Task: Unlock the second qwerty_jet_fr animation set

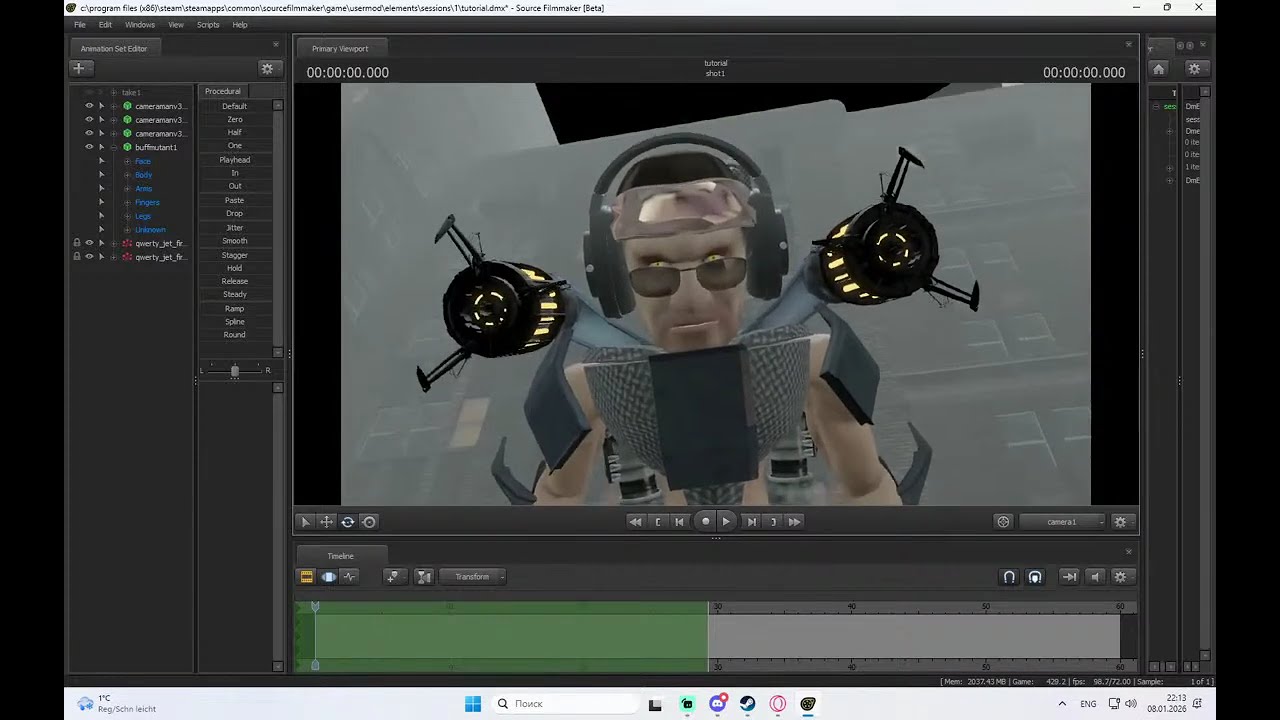Action: 77,257
